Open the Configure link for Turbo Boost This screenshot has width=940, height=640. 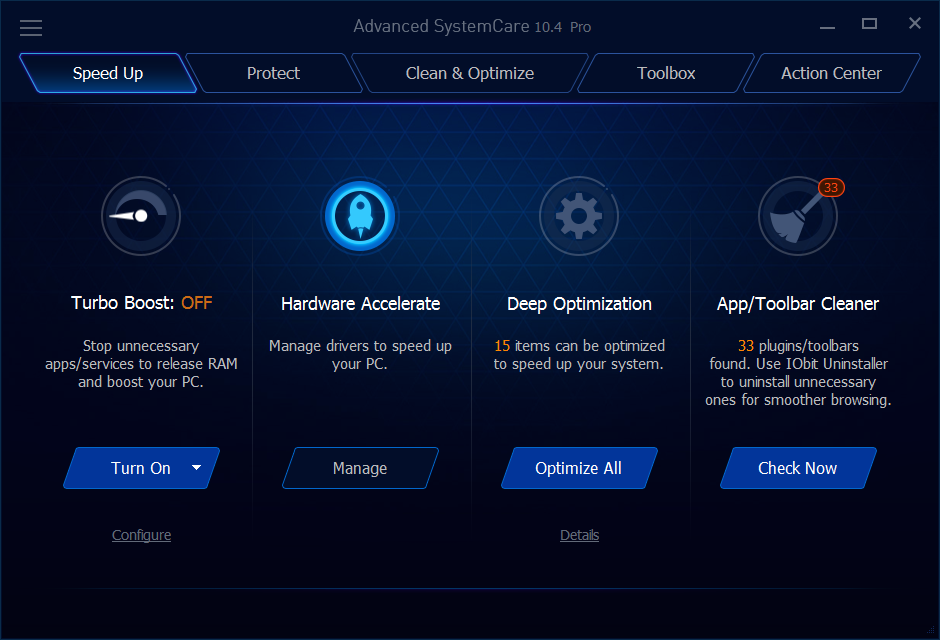tap(141, 535)
